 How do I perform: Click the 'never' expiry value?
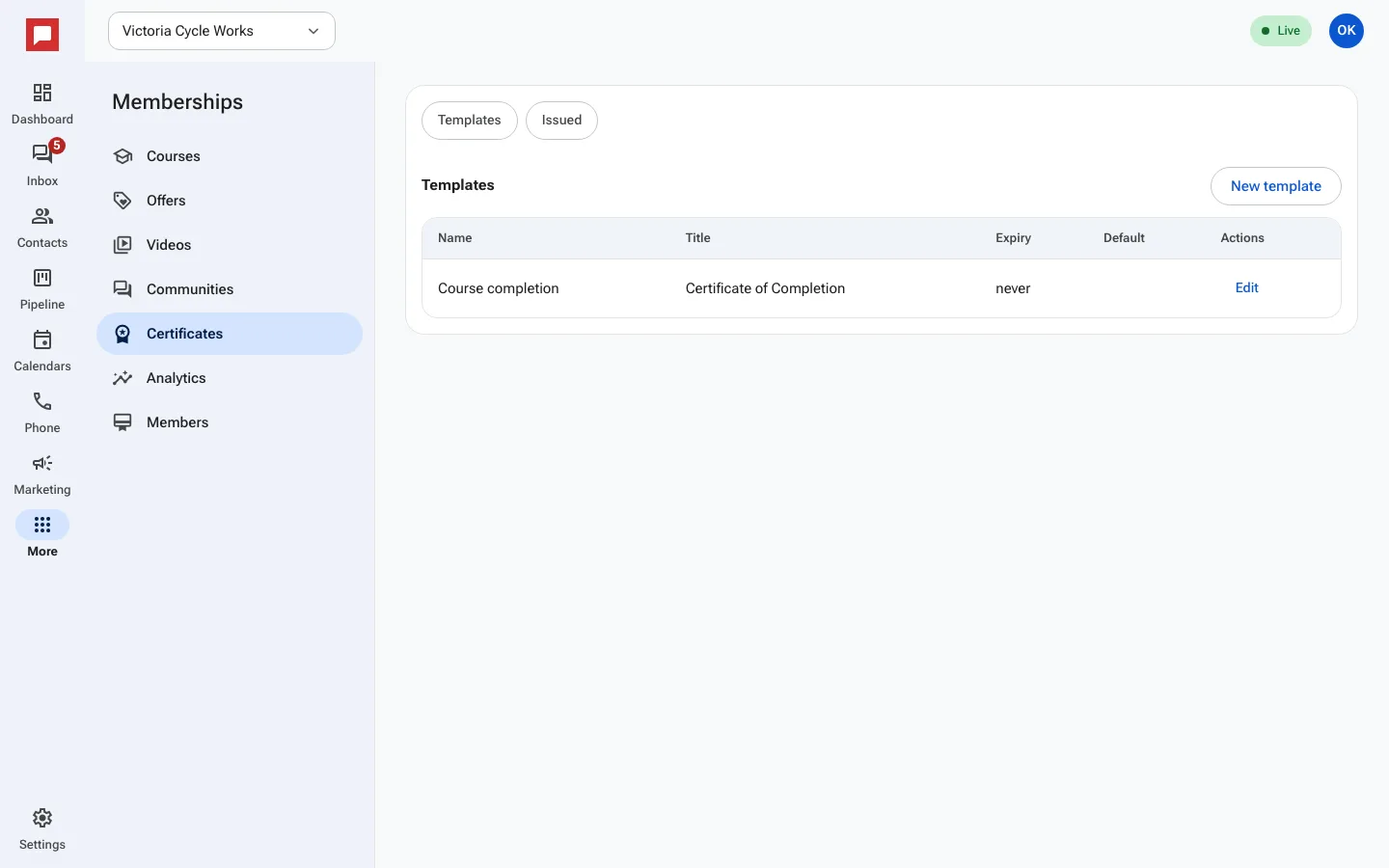[1013, 288]
